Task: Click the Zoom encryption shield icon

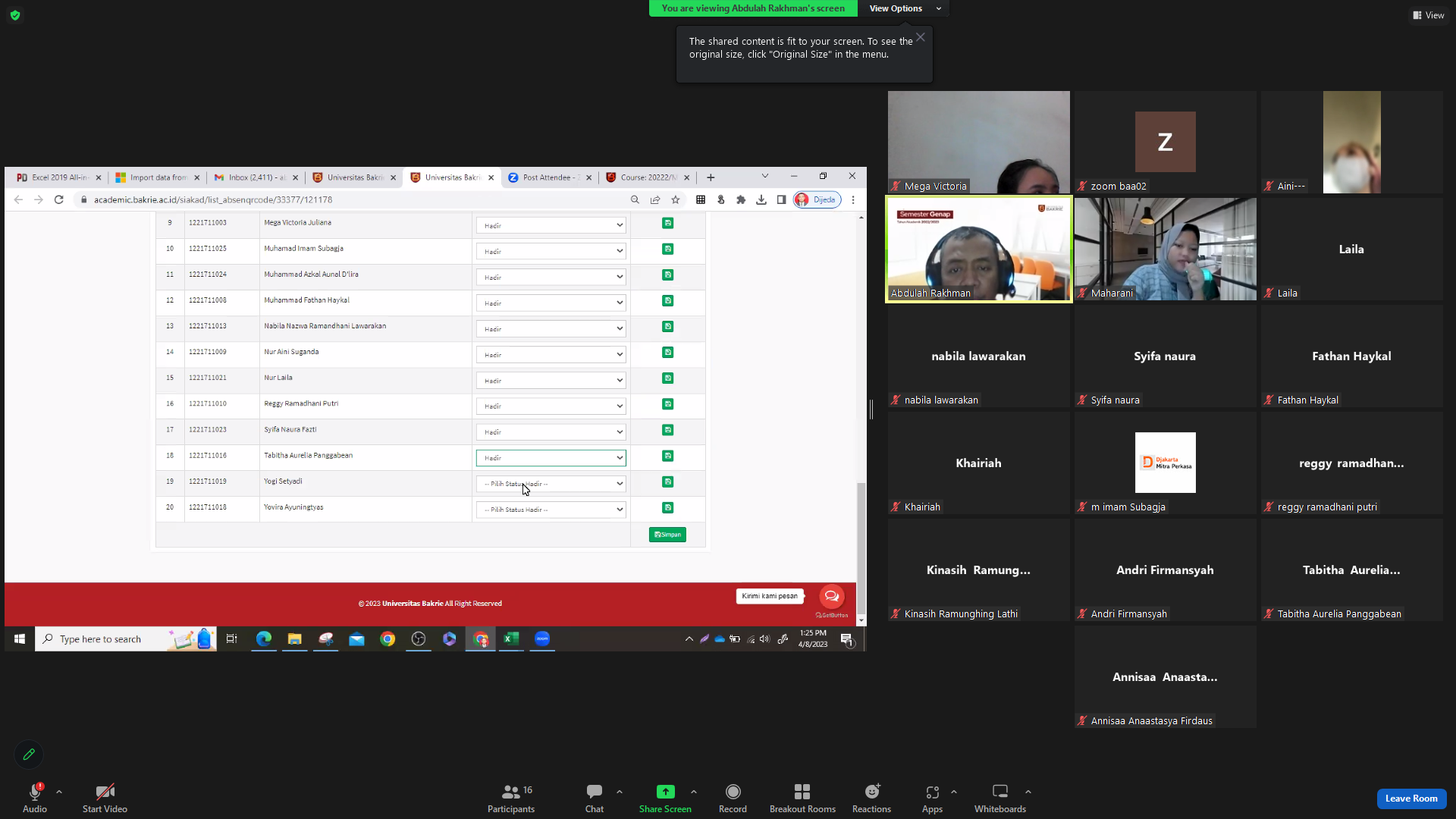Action: [x=15, y=15]
